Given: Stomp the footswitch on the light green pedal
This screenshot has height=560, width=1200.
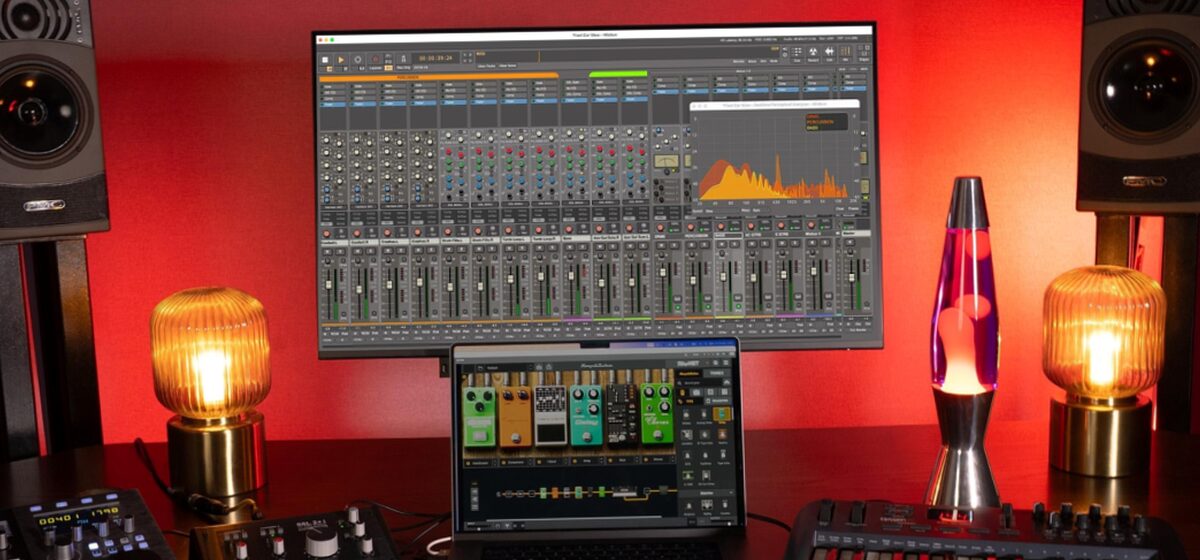Looking at the screenshot, I should 480,435.
